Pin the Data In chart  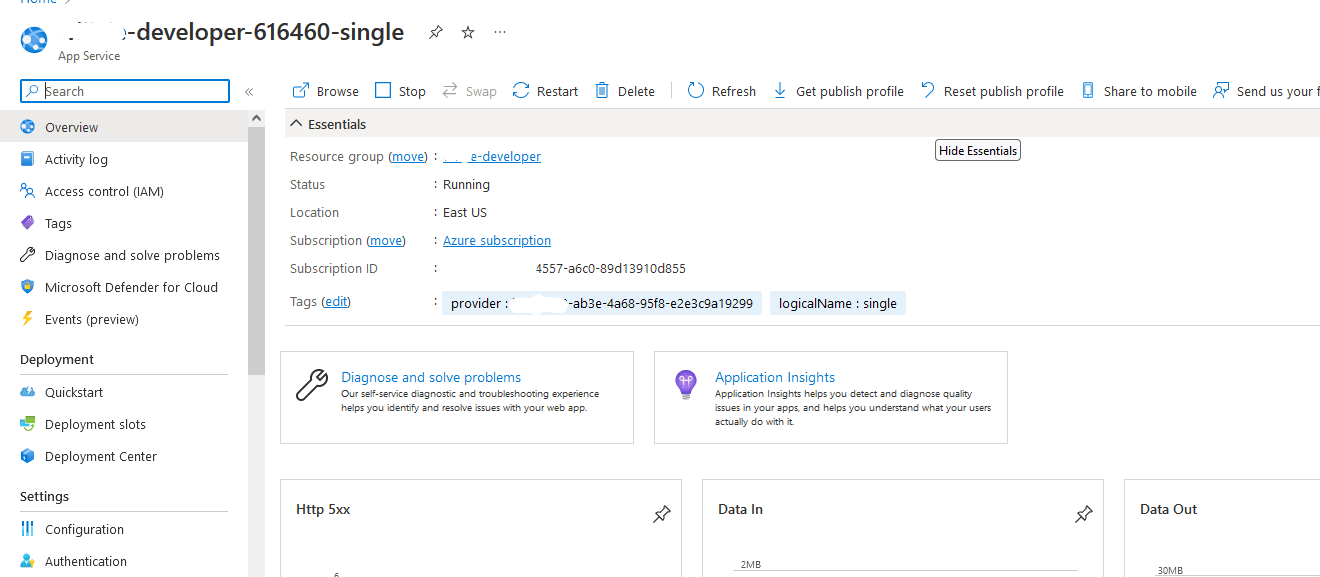(1083, 514)
